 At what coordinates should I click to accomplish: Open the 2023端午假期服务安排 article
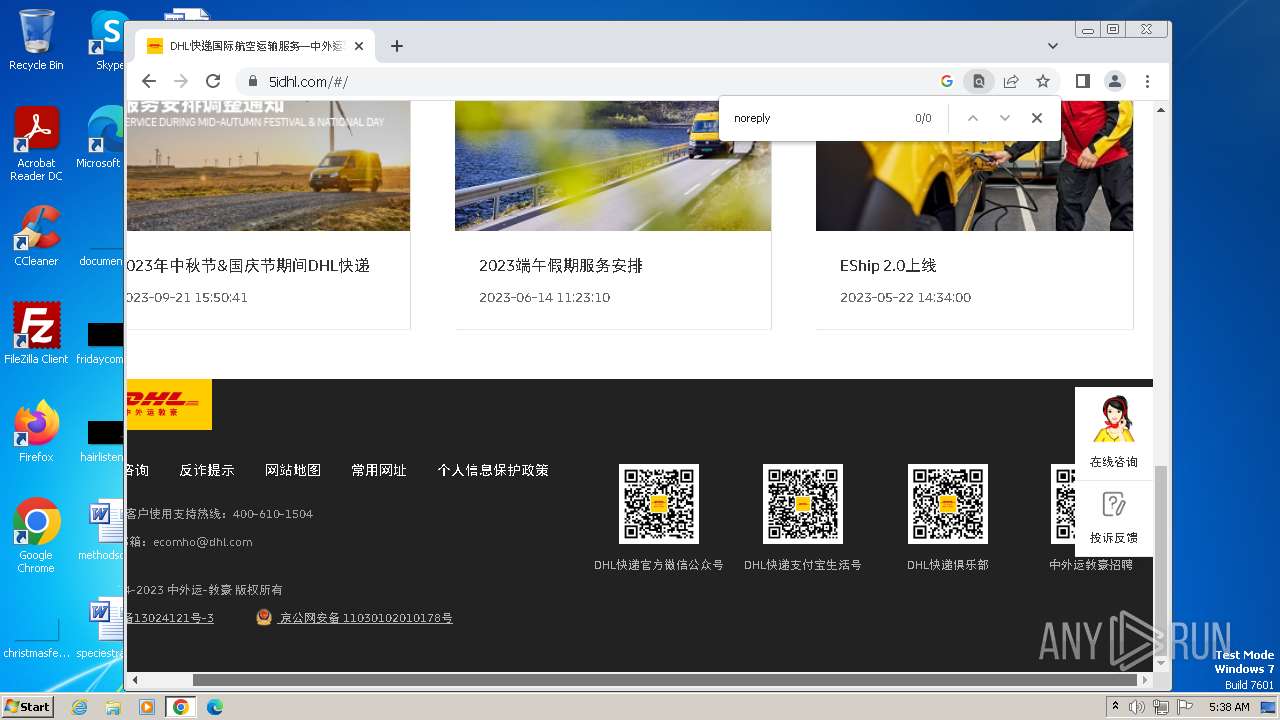tap(561, 266)
